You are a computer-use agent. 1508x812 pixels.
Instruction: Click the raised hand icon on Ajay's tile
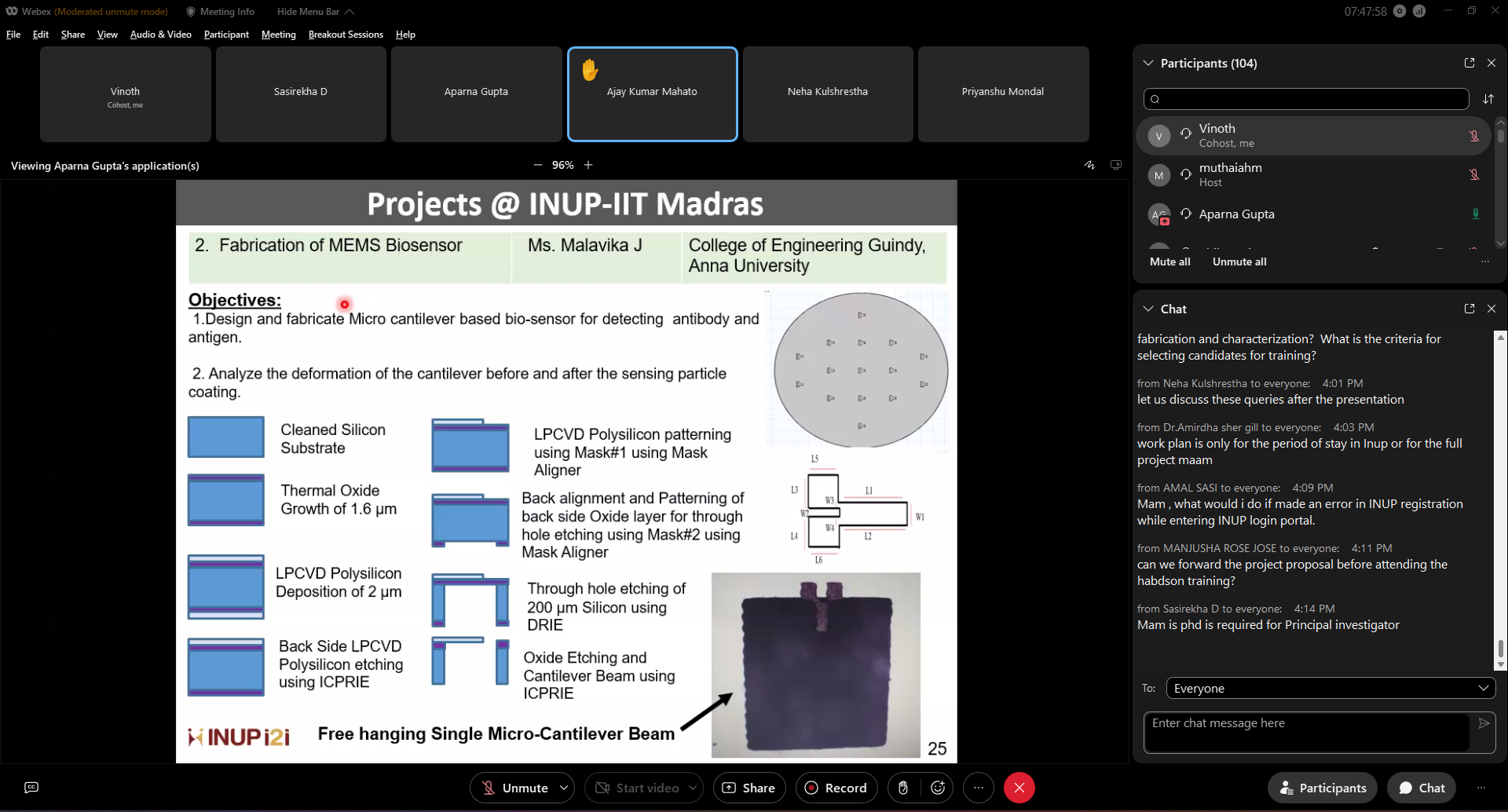click(590, 70)
